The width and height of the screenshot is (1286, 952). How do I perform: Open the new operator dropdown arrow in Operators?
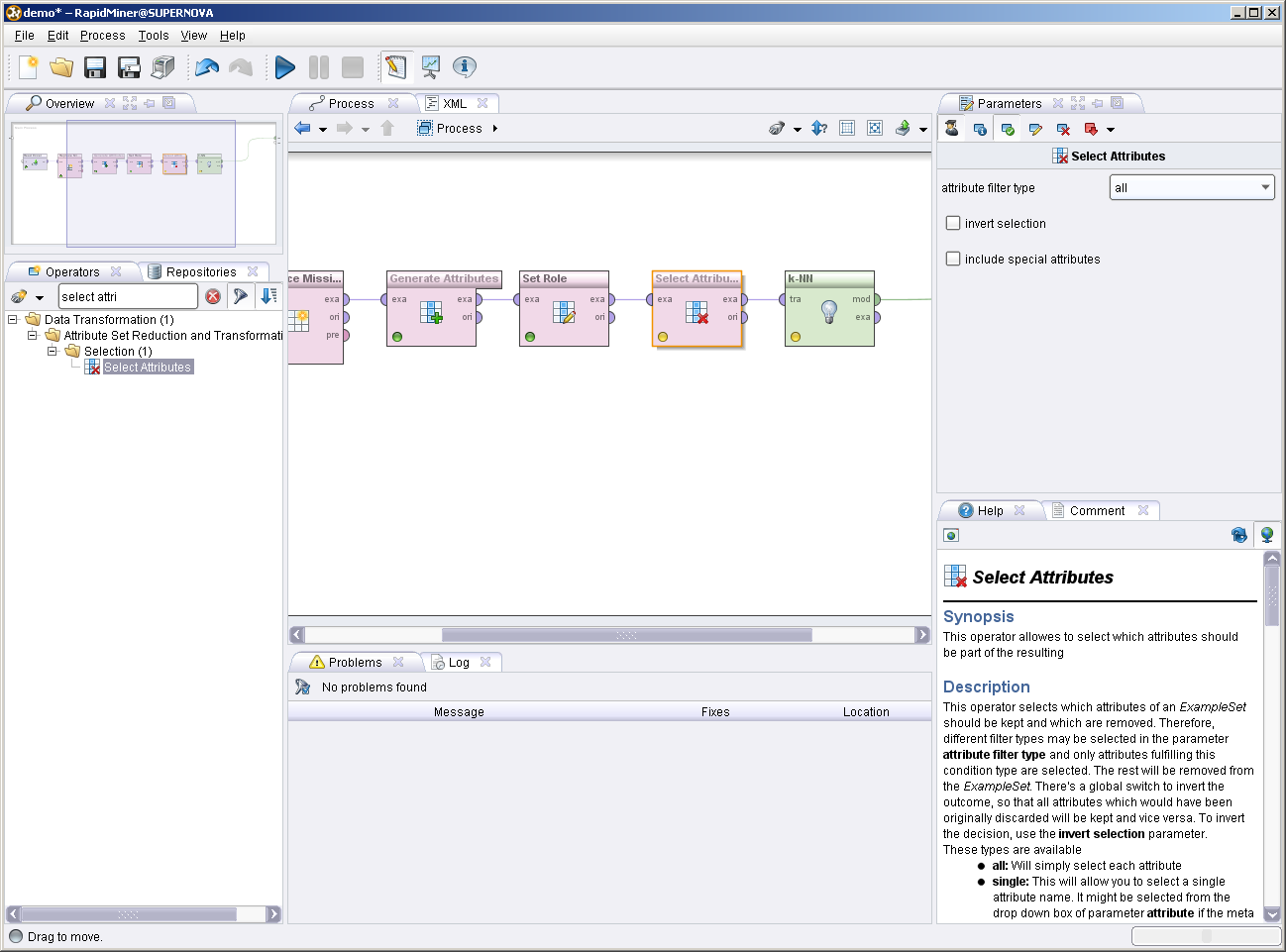(40, 297)
